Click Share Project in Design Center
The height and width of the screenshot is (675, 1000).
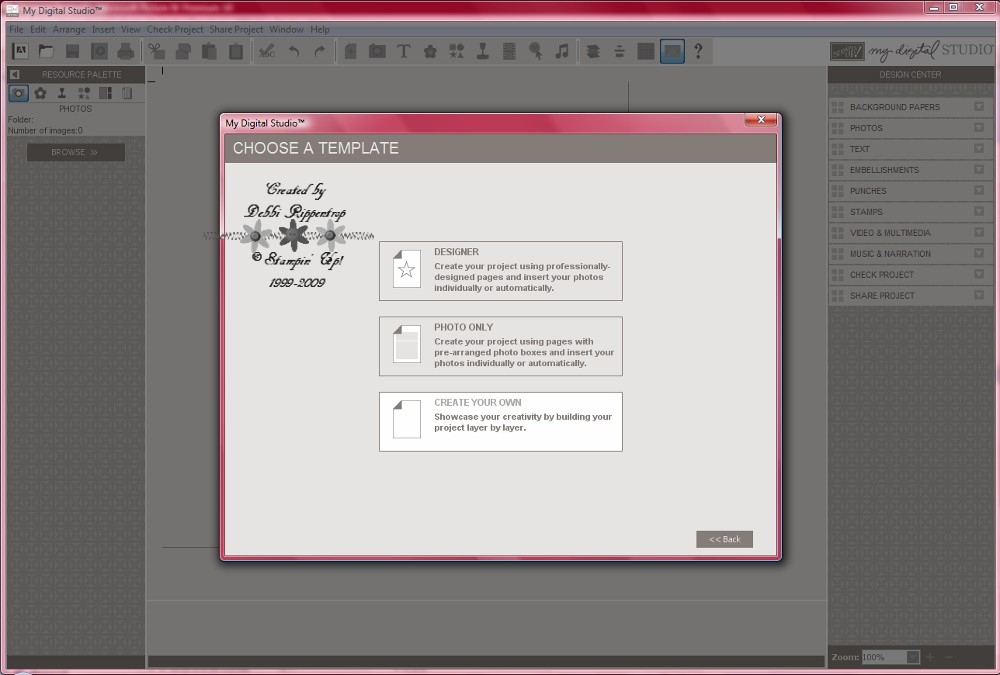pyautogui.click(x=910, y=295)
